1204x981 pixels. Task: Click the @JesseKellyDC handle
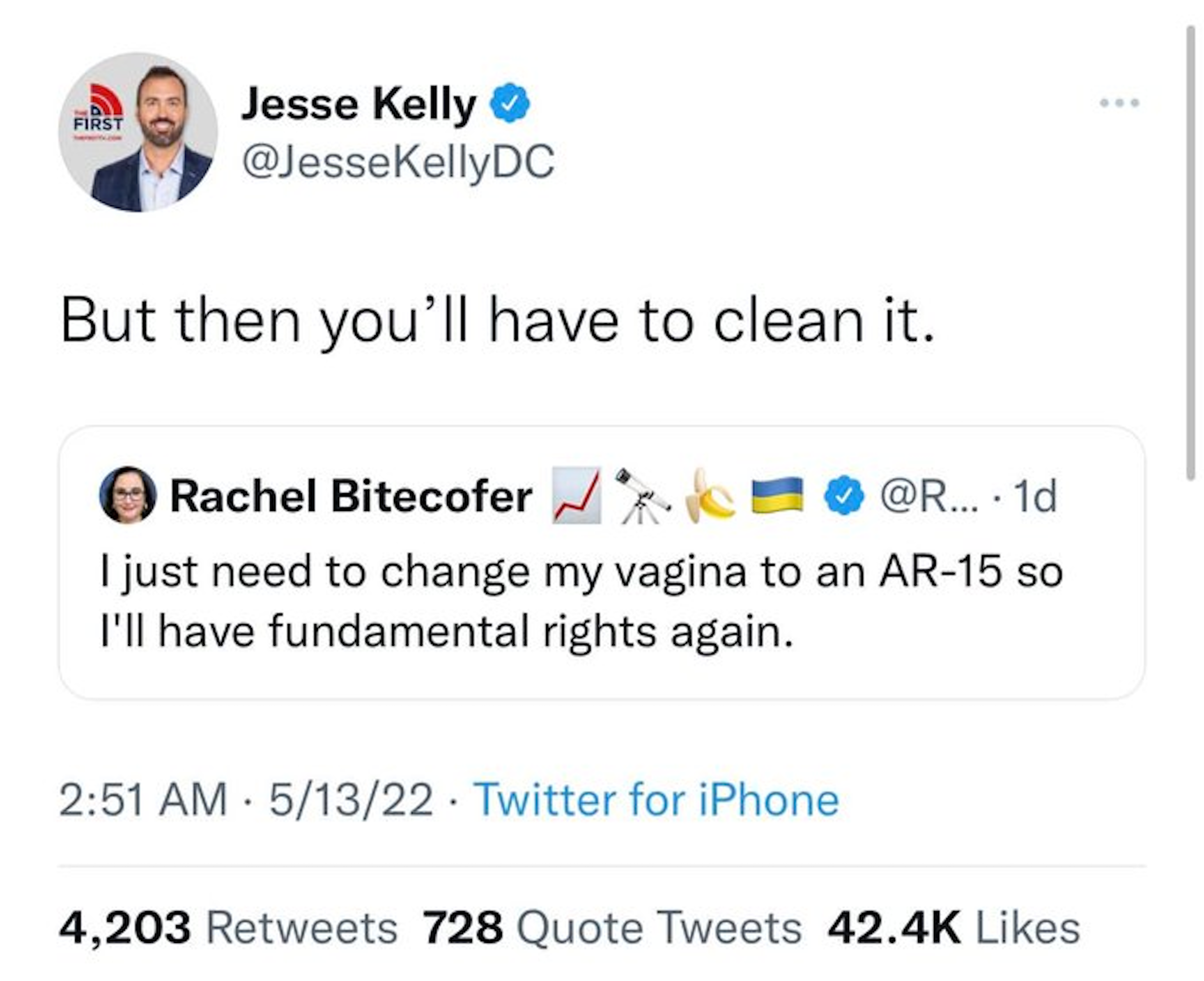tap(398, 162)
